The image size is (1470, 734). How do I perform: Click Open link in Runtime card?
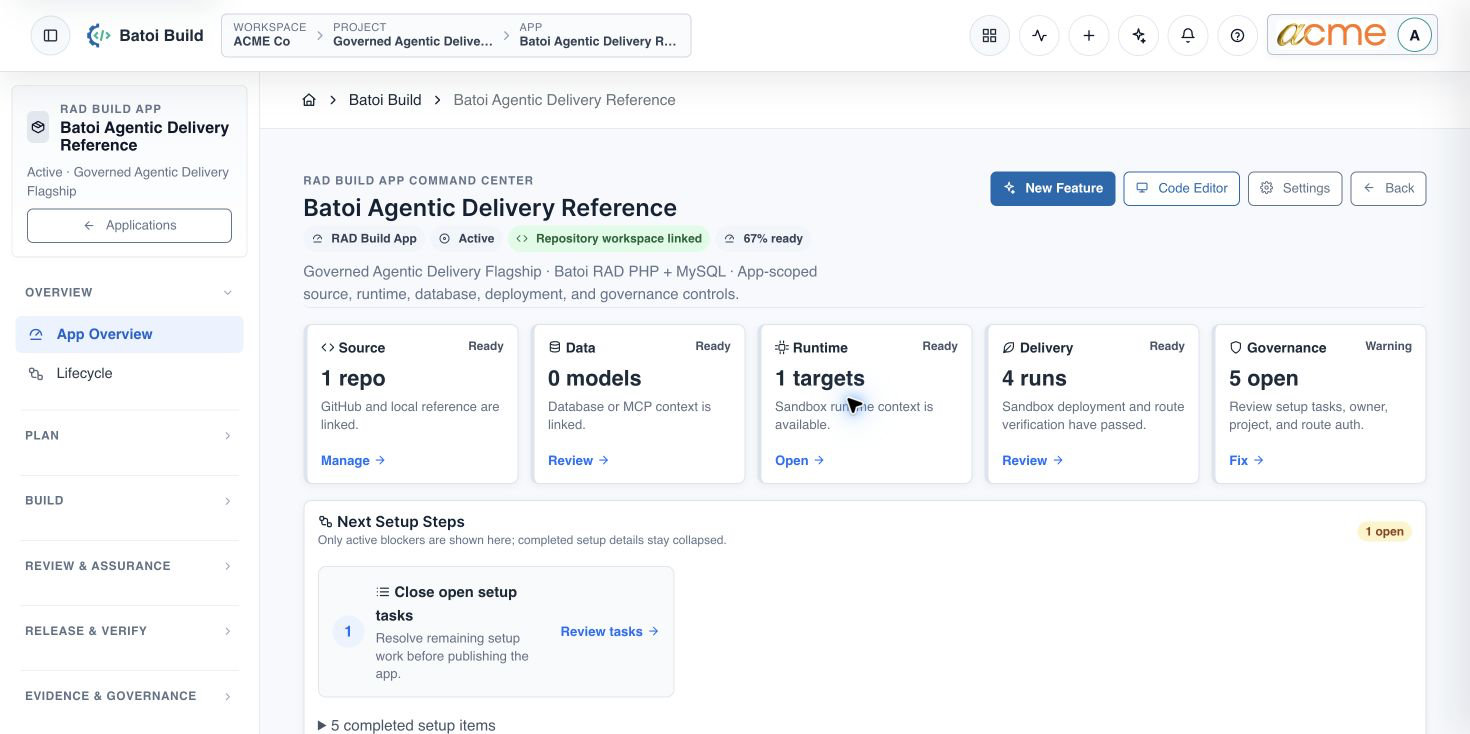tap(800, 460)
